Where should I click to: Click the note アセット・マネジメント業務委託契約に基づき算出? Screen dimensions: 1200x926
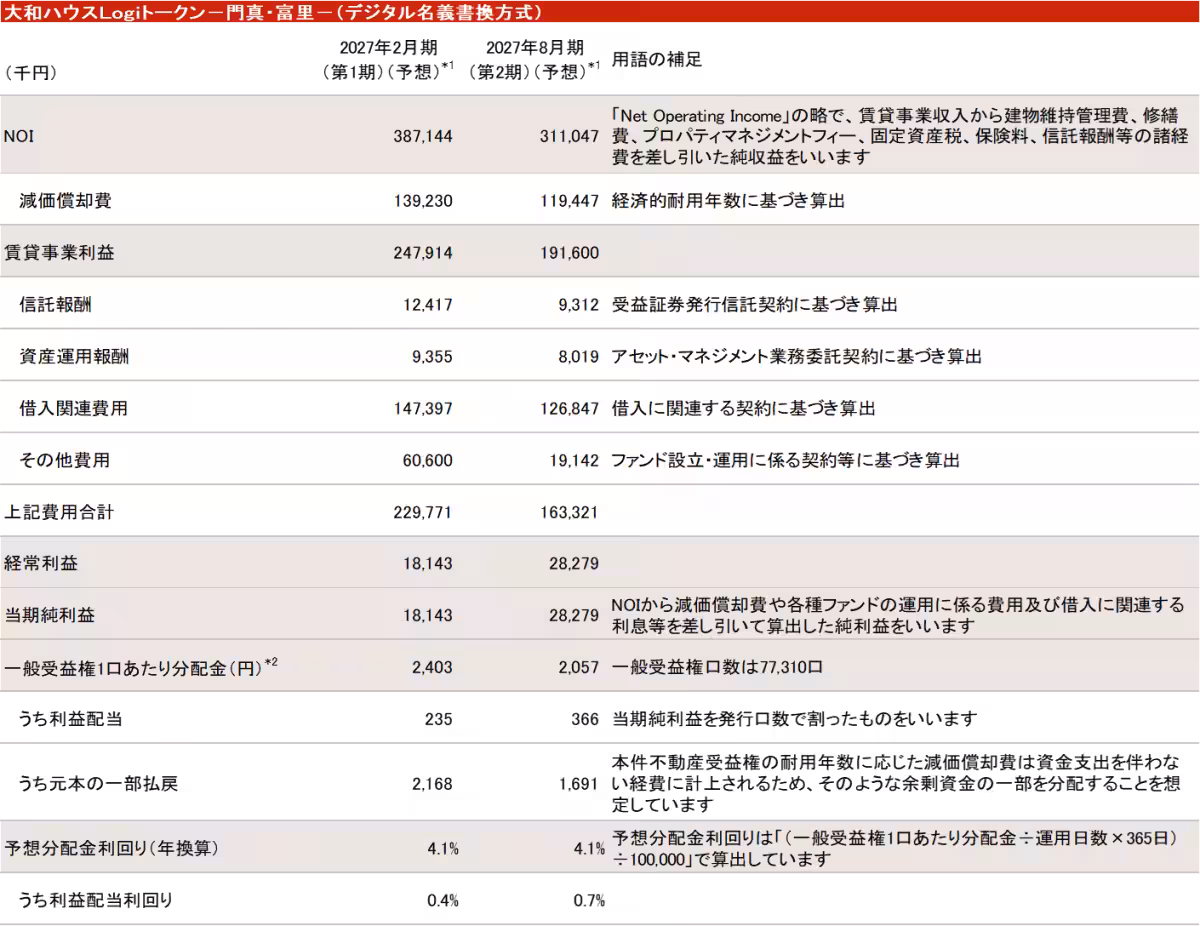(x=796, y=357)
